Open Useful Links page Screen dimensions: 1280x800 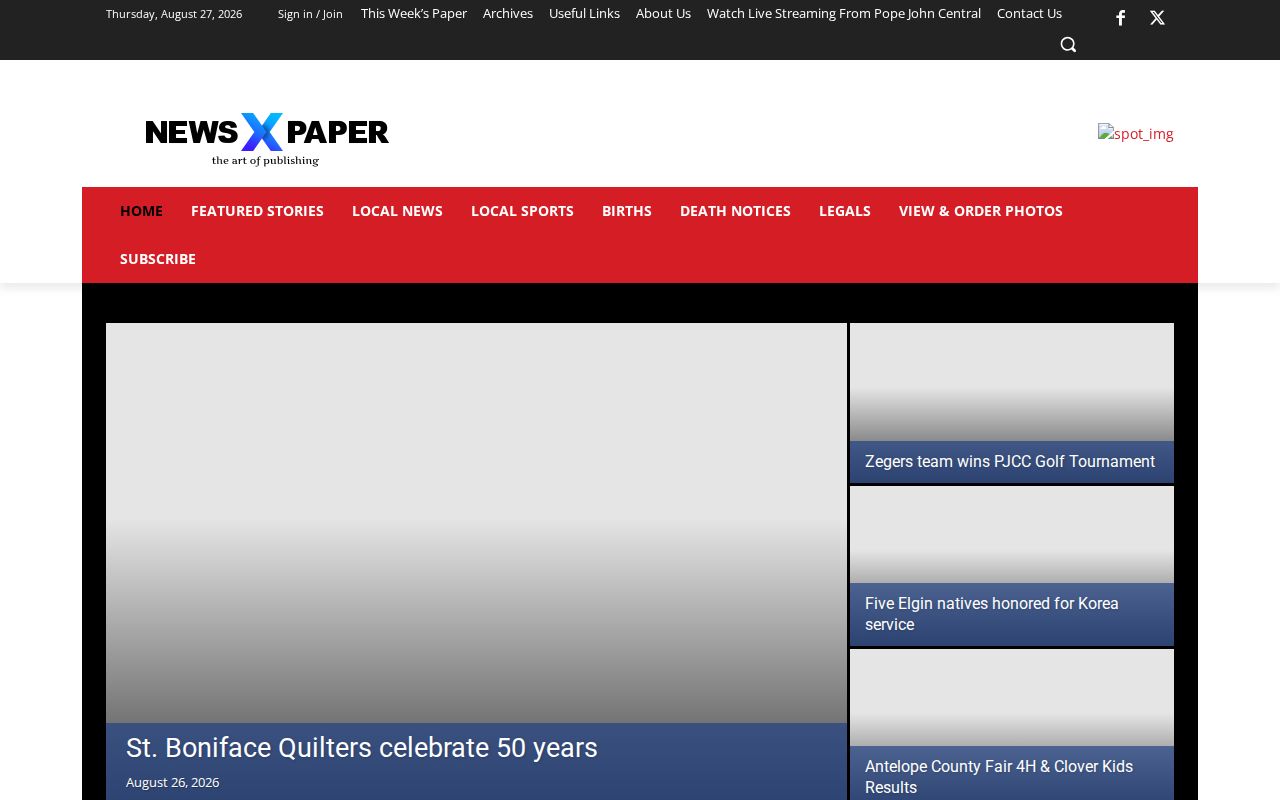(584, 13)
